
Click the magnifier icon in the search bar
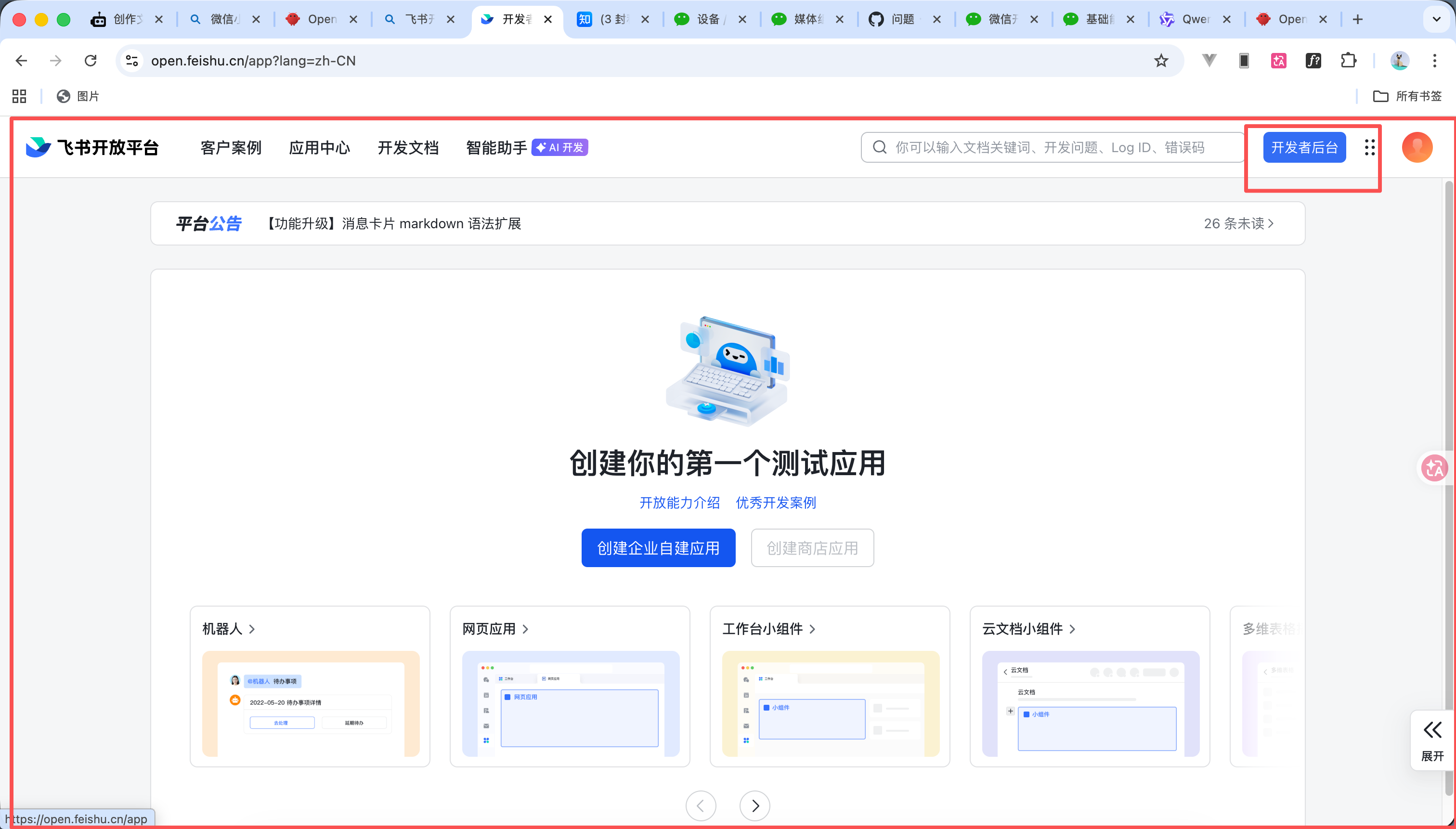pos(879,147)
